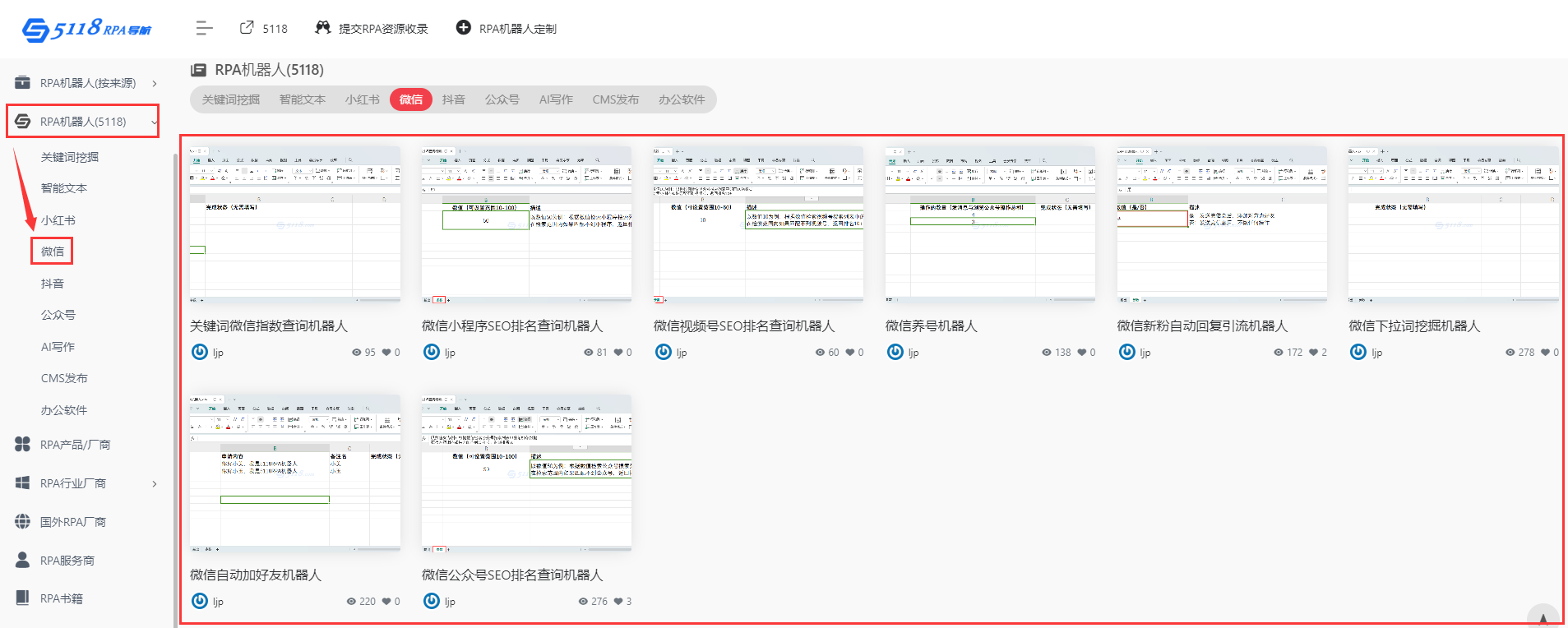Viewport: 1568px width, 628px height.
Task: Select 办公软件 in the sidebar
Action: (64, 410)
